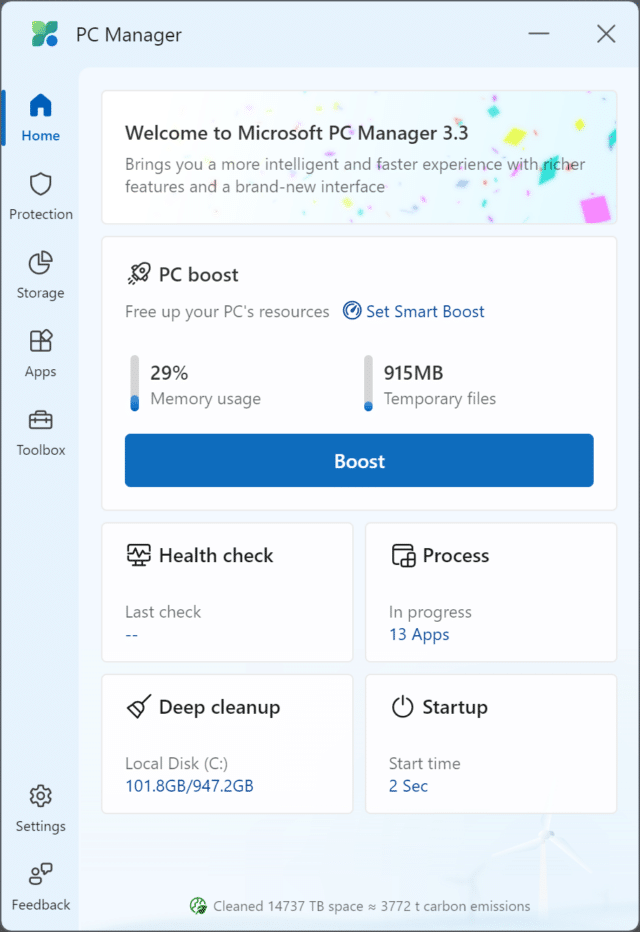Click the temporary files level bar
This screenshot has width=640, height=932.
click(368, 383)
